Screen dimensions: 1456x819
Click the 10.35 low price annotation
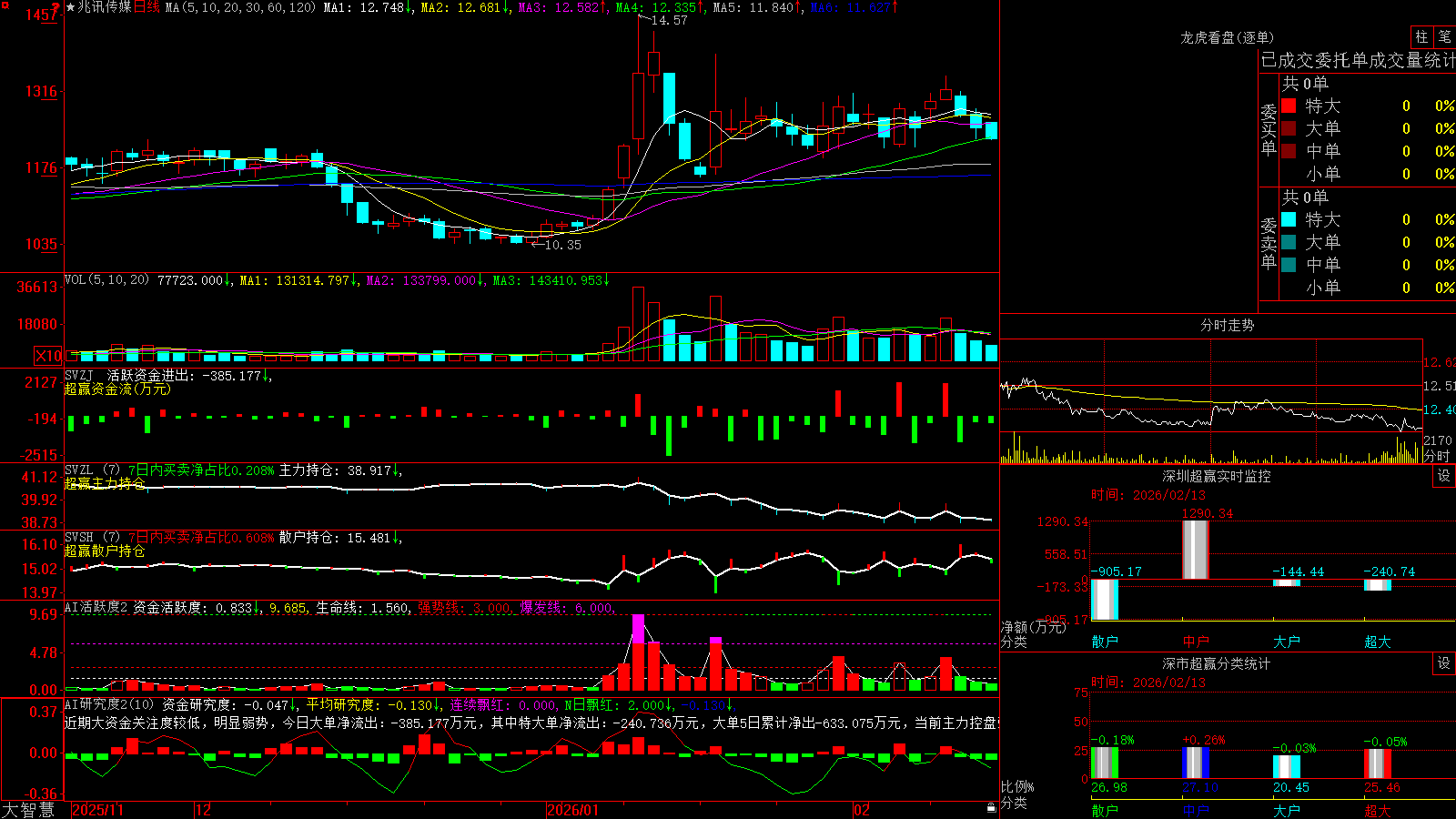point(562,245)
